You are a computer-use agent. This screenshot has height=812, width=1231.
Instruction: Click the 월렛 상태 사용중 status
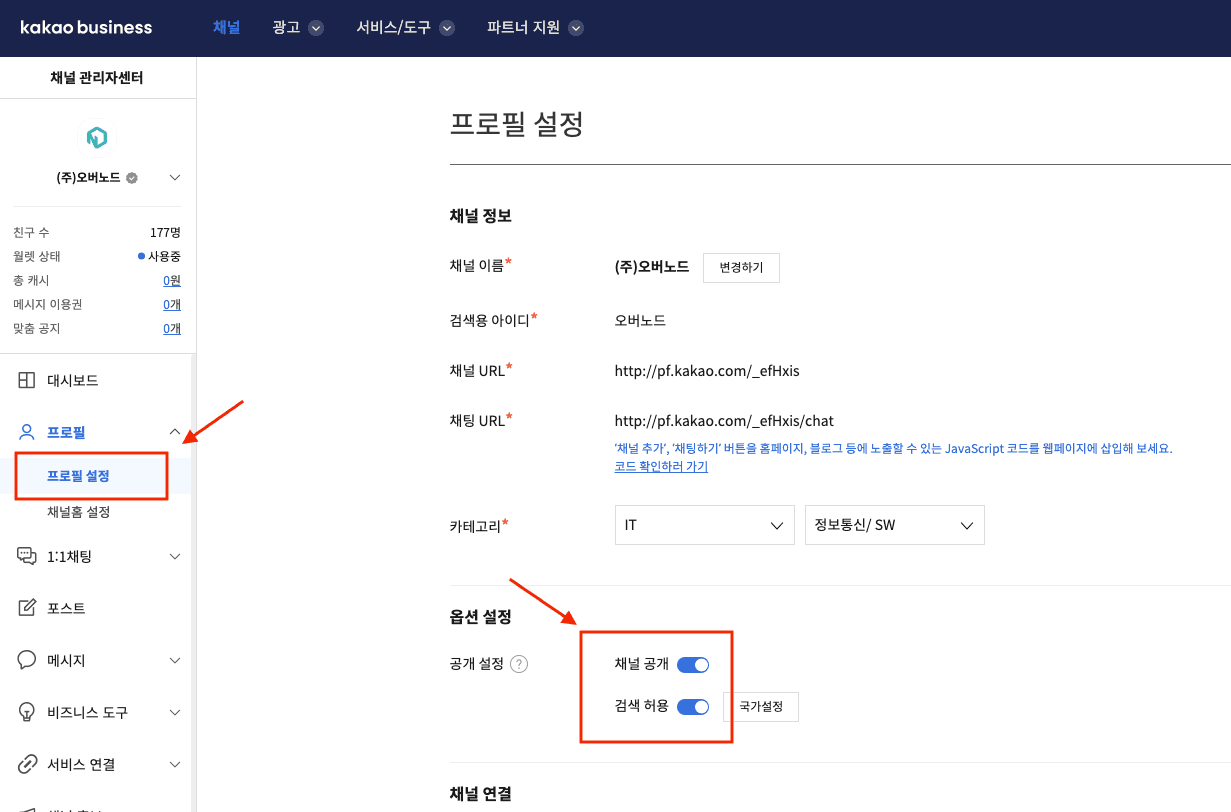click(160, 256)
